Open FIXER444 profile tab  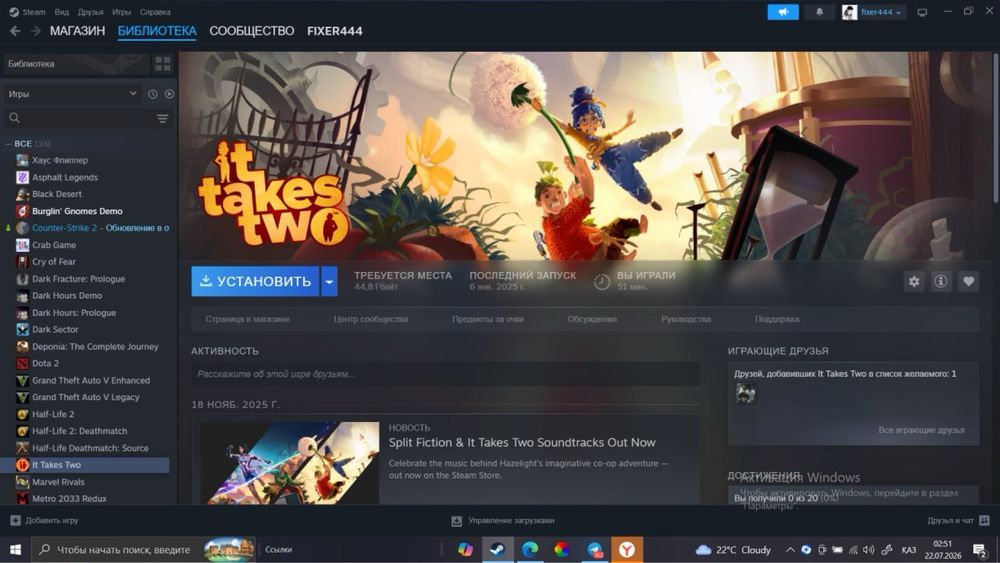pos(335,31)
